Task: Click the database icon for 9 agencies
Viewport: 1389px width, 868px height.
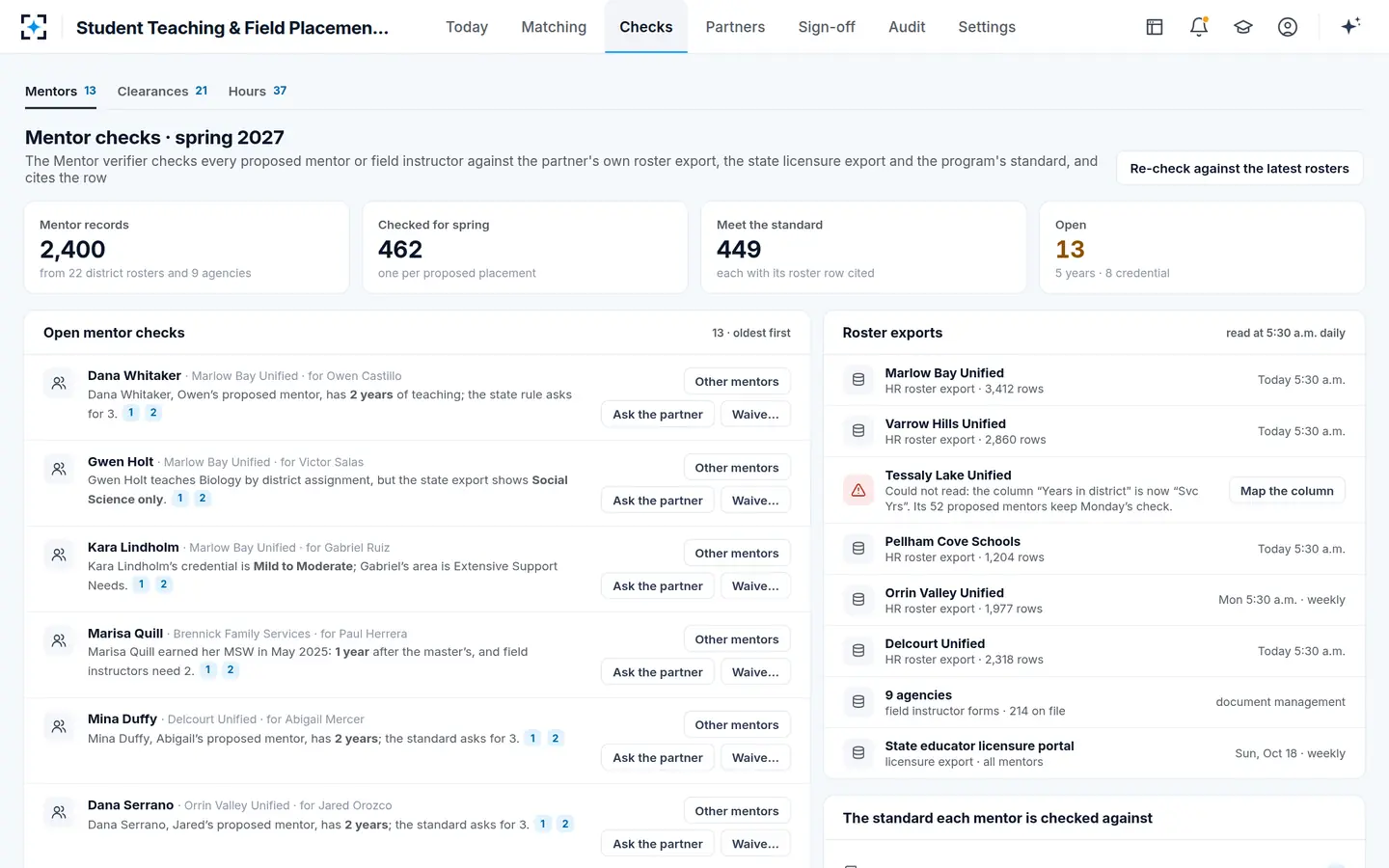Action: [858, 702]
